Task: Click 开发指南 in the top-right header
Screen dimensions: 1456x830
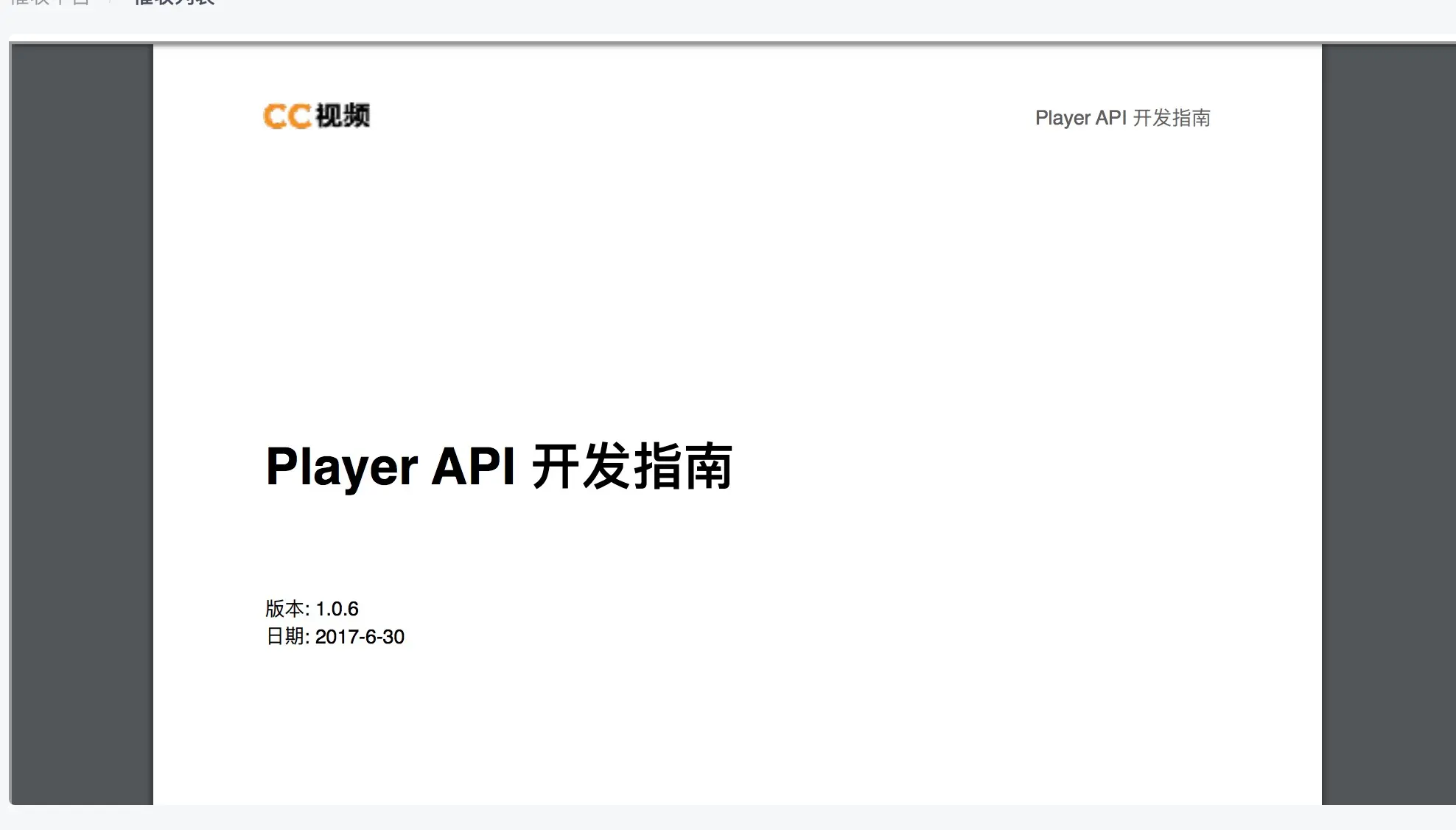Action: (1172, 118)
